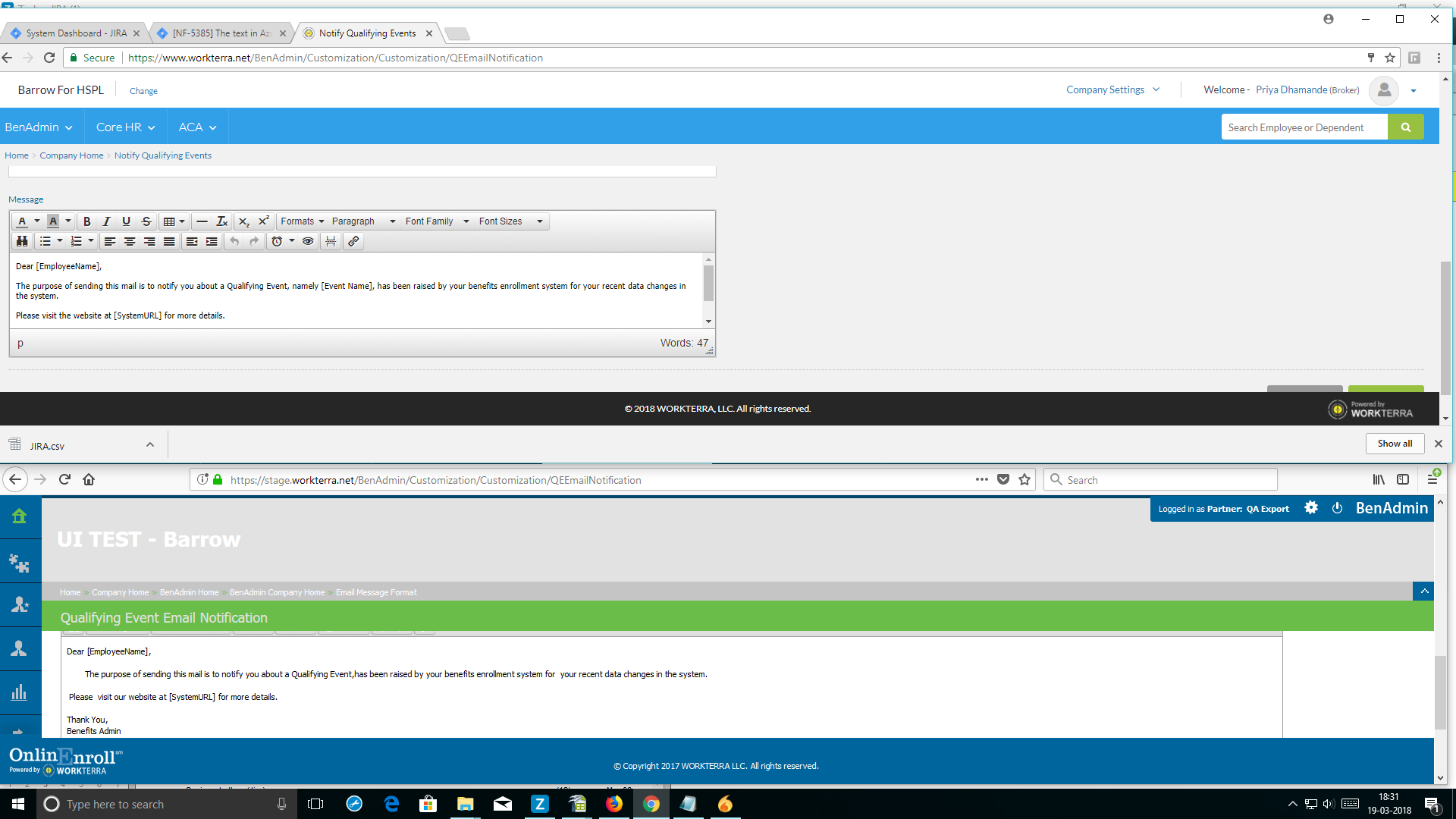This screenshot has width=1456, height=819.
Task: Click the superscript icon
Action: click(263, 221)
